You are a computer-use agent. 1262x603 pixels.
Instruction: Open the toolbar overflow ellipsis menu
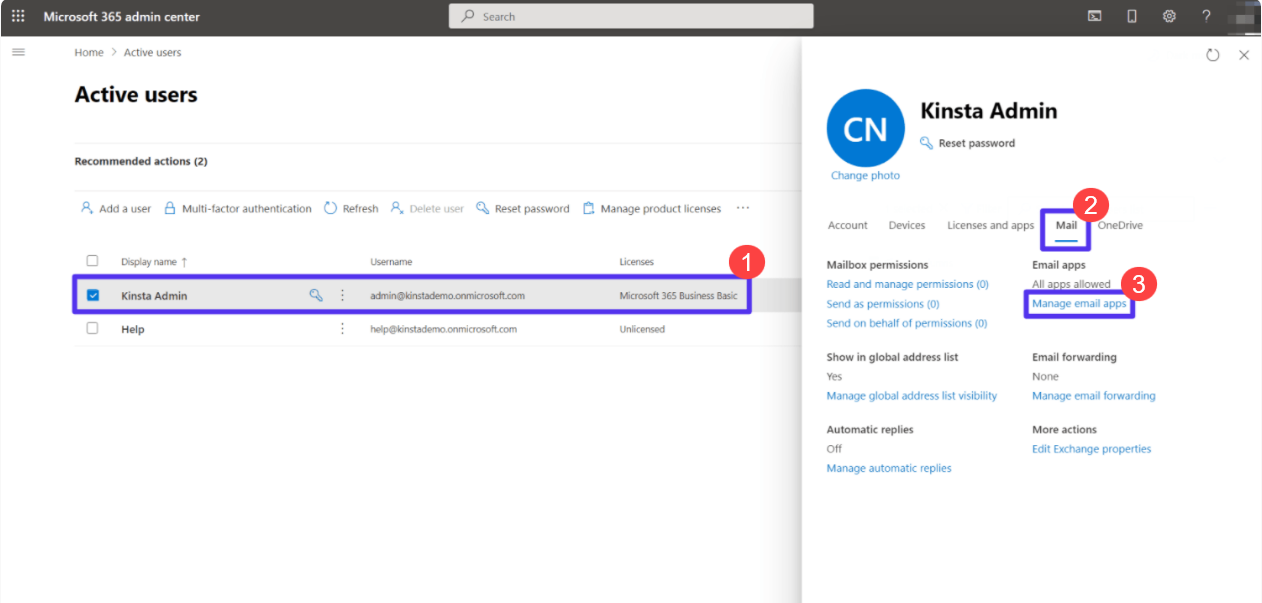tap(742, 208)
